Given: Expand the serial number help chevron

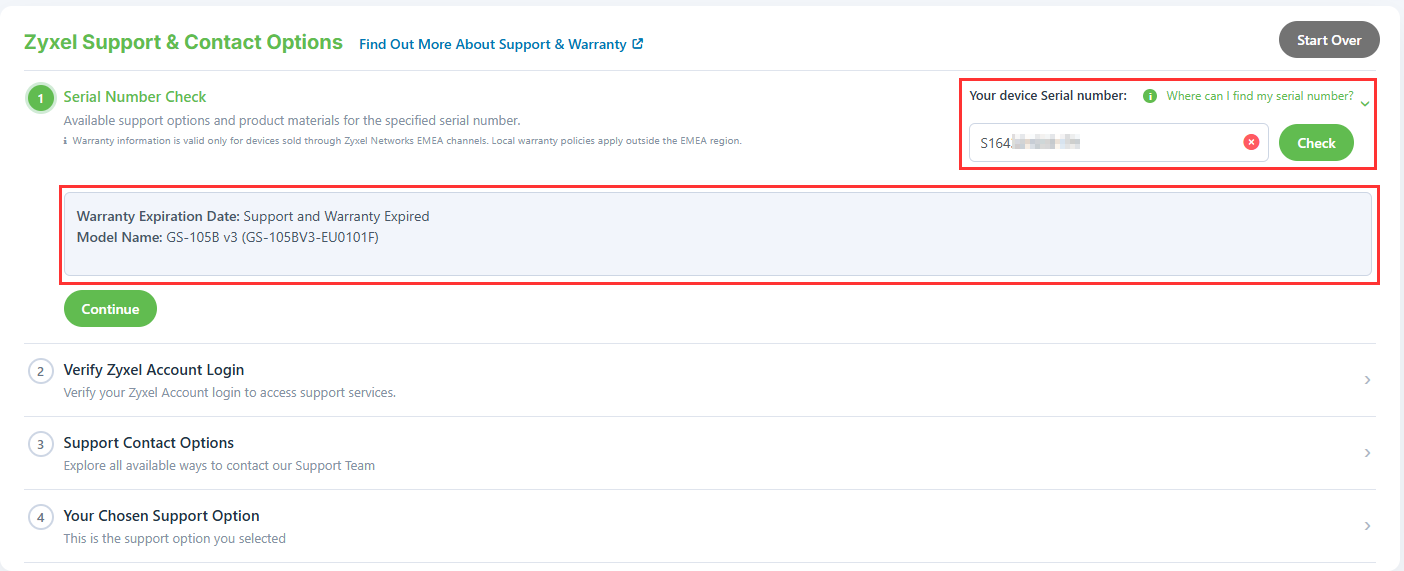Looking at the screenshot, I should (1365, 103).
